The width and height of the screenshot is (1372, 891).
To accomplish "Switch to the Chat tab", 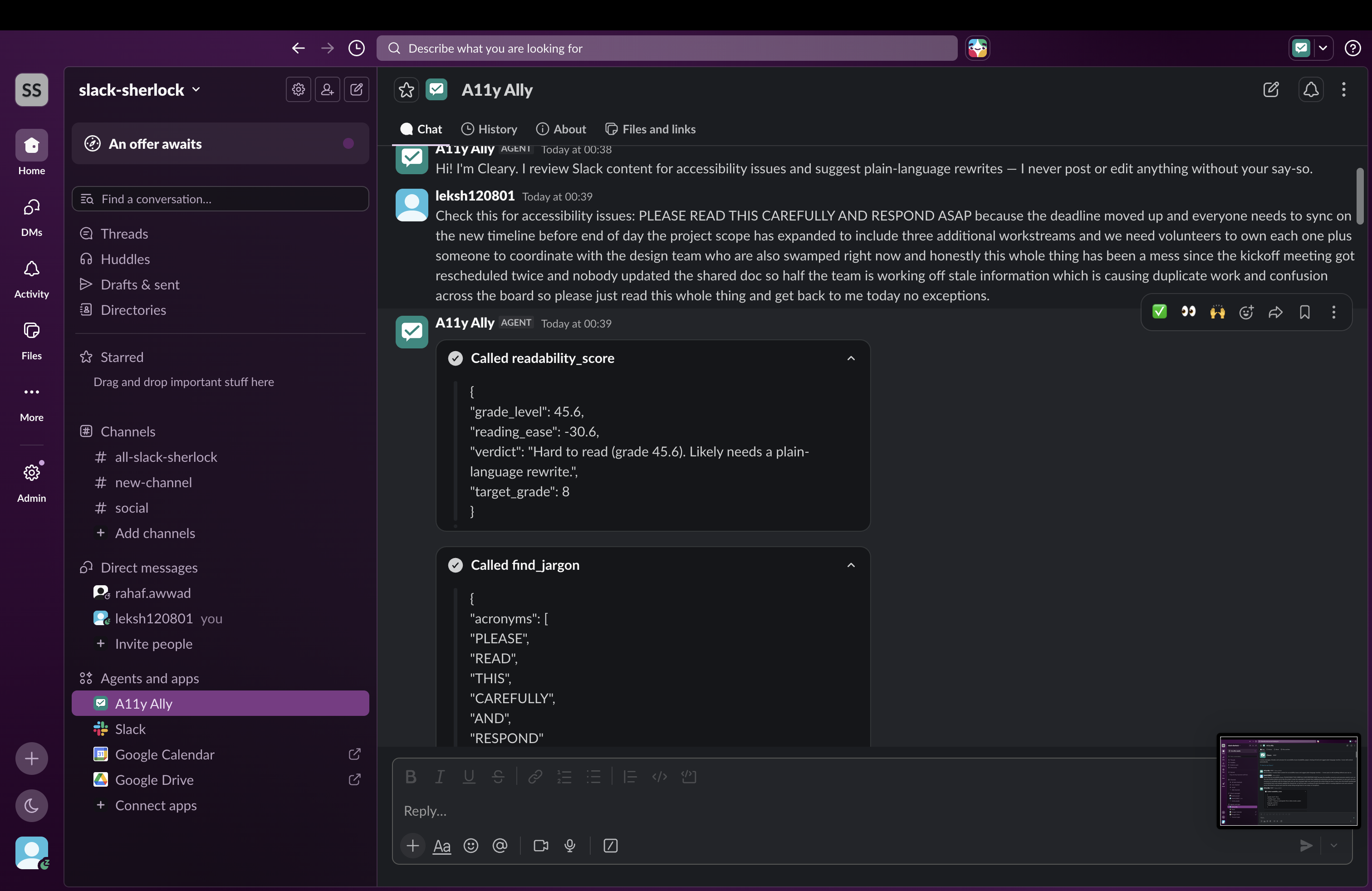I will [421, 130].
